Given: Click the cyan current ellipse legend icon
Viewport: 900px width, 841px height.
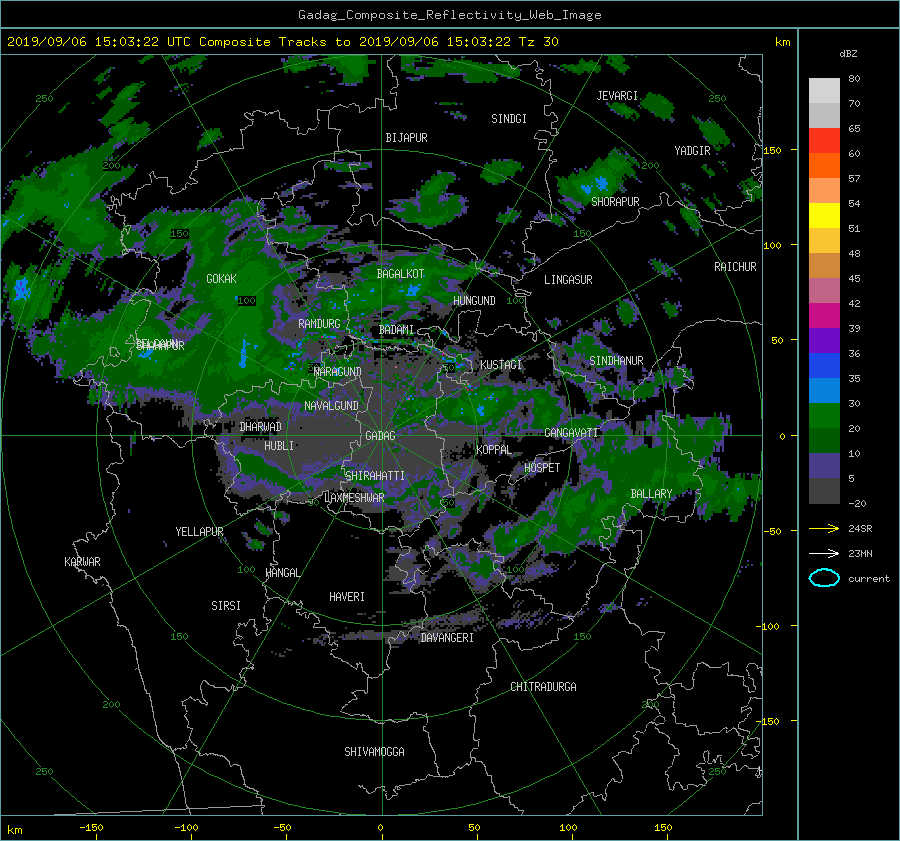Looking at the screenshot, I should click(824, 578).
